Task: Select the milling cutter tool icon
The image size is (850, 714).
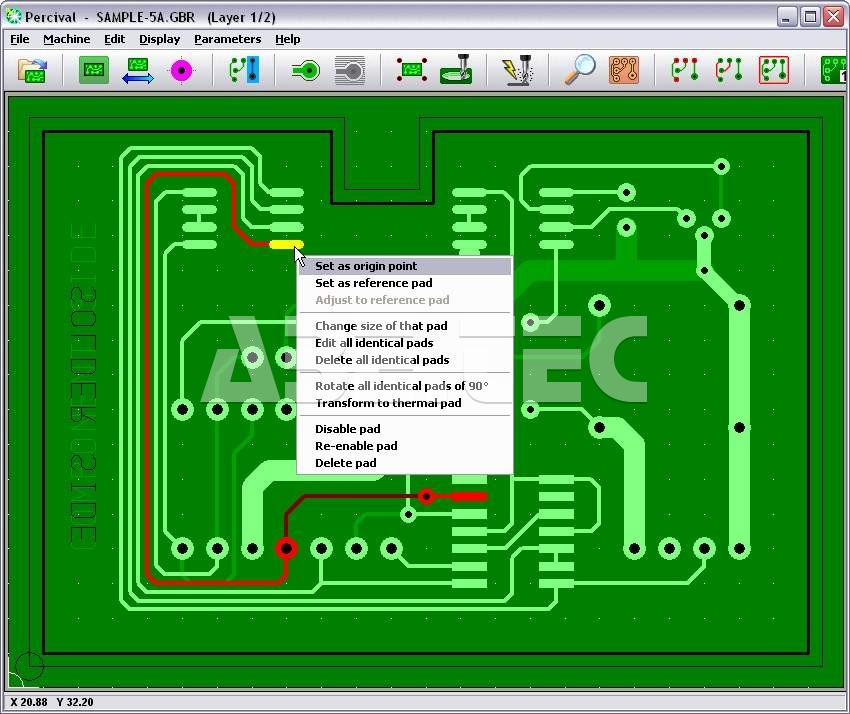Action: point(456,69)
